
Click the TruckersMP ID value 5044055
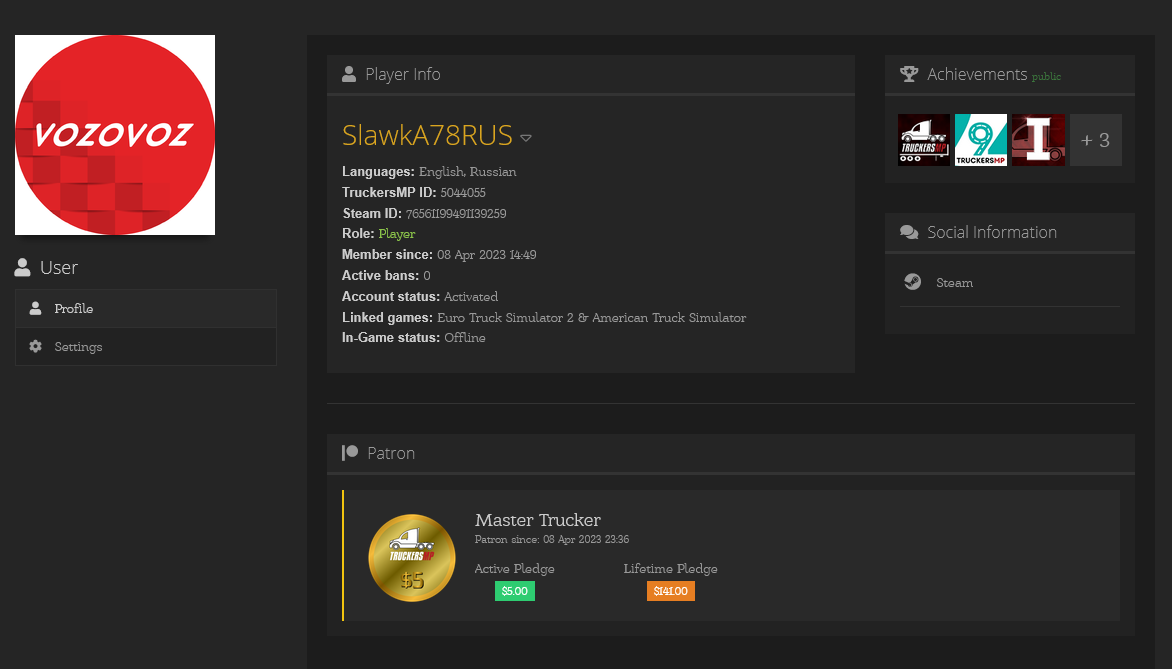pyautogui.click(x=463, y=192)
